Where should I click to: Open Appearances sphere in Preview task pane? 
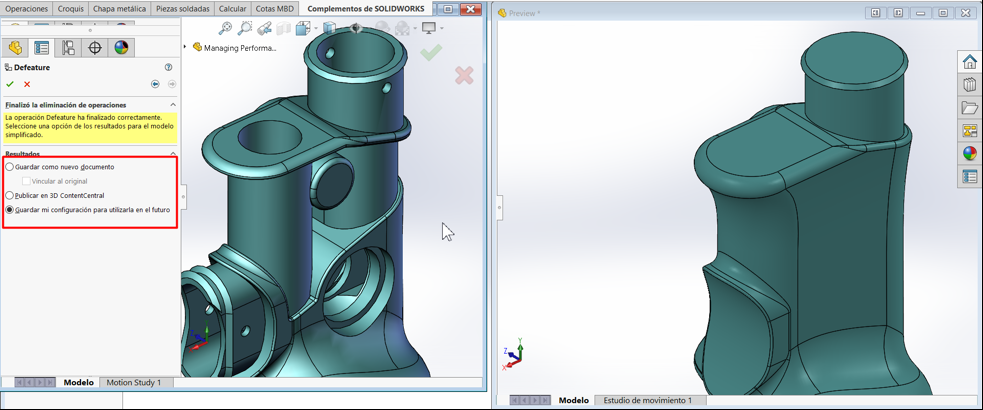tap(970, 154)
